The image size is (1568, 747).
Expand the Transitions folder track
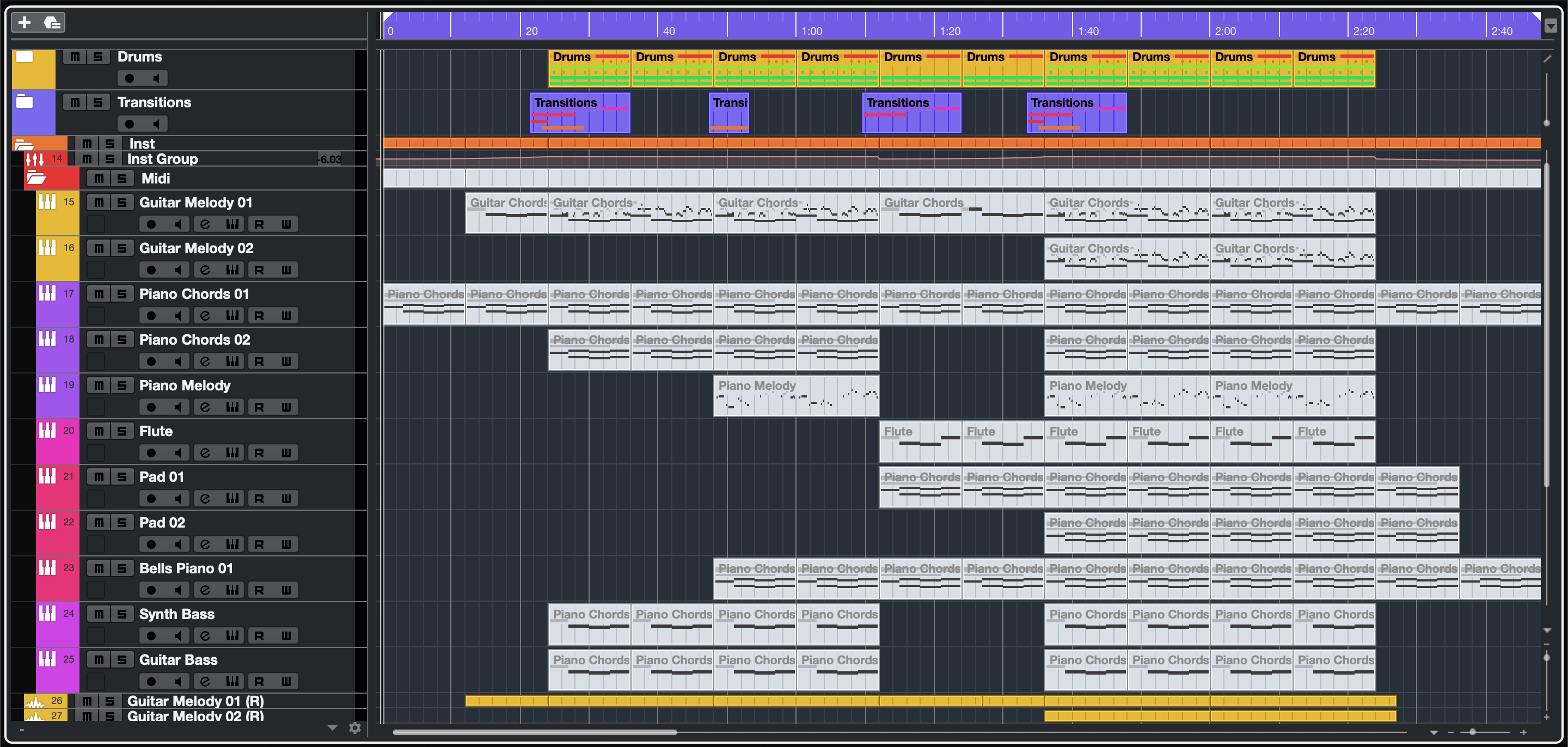(24, 101)
